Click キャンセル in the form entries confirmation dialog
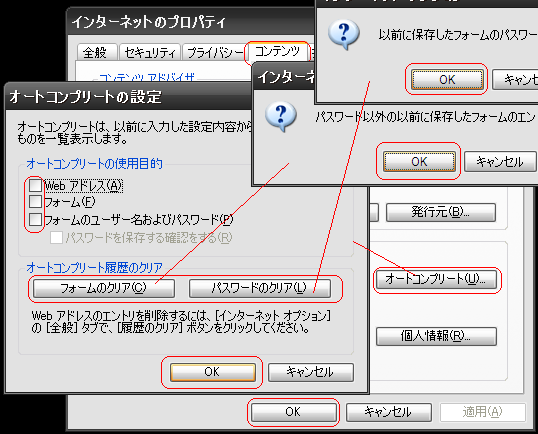Screen dimensions: 538x434 tap(500, 162)
